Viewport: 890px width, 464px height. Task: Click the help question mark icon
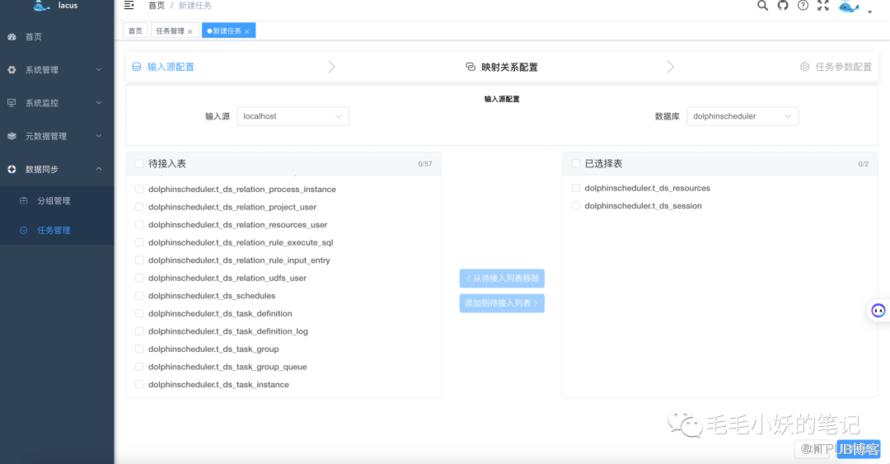[802, 5]
